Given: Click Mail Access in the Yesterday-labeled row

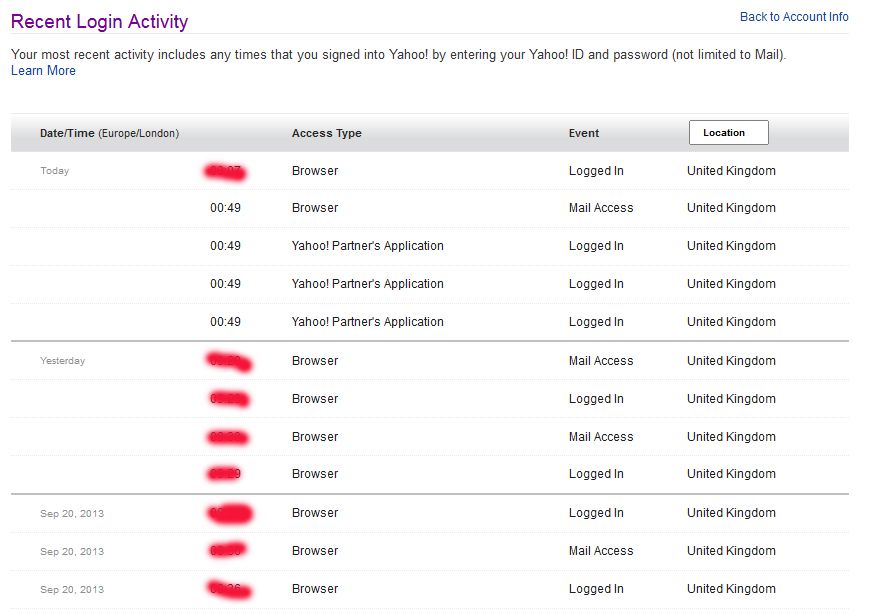Looking at the screenshot, I should click(x=600, y=361).
